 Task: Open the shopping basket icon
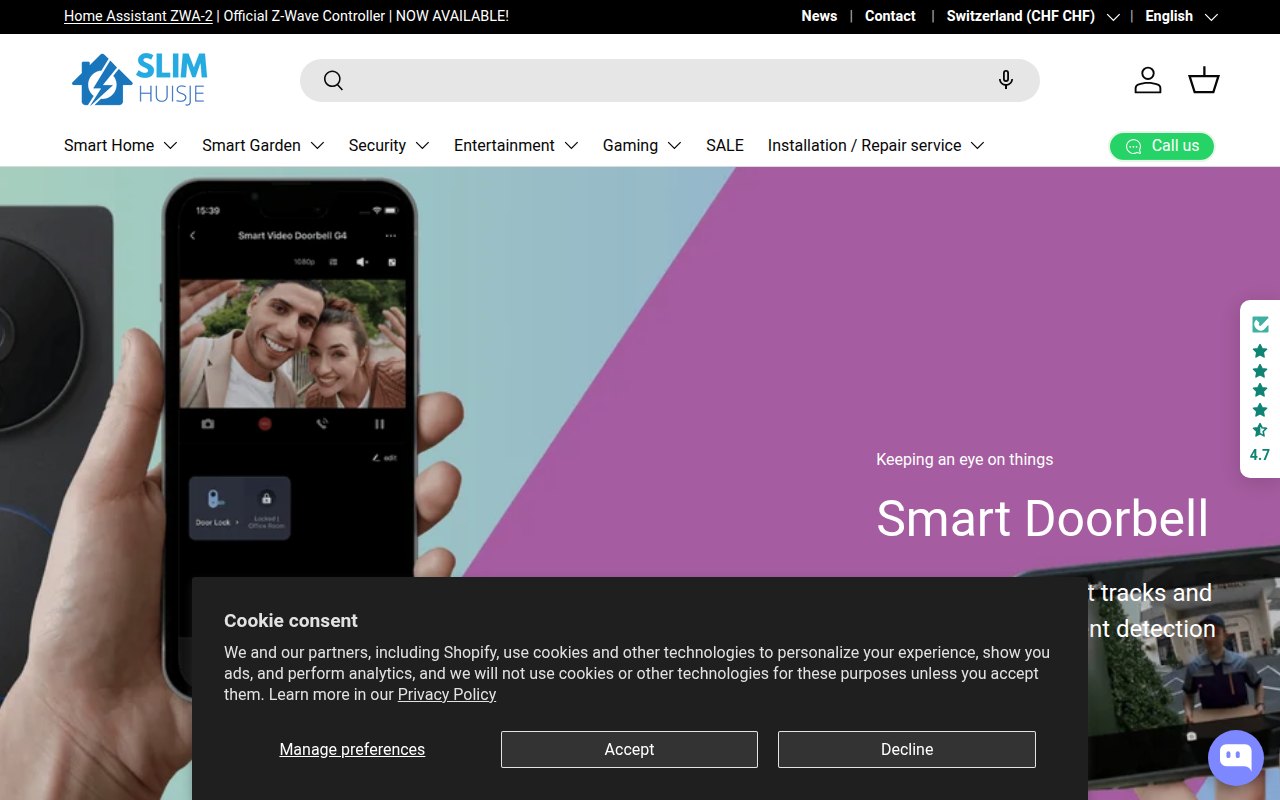pyautogui.click(x=1204, y=80)
